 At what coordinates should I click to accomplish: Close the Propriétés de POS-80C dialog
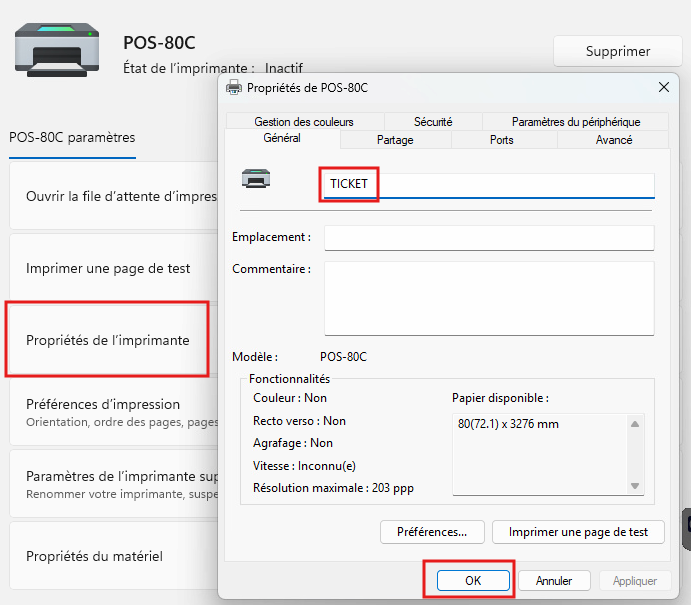pos(663,87)
